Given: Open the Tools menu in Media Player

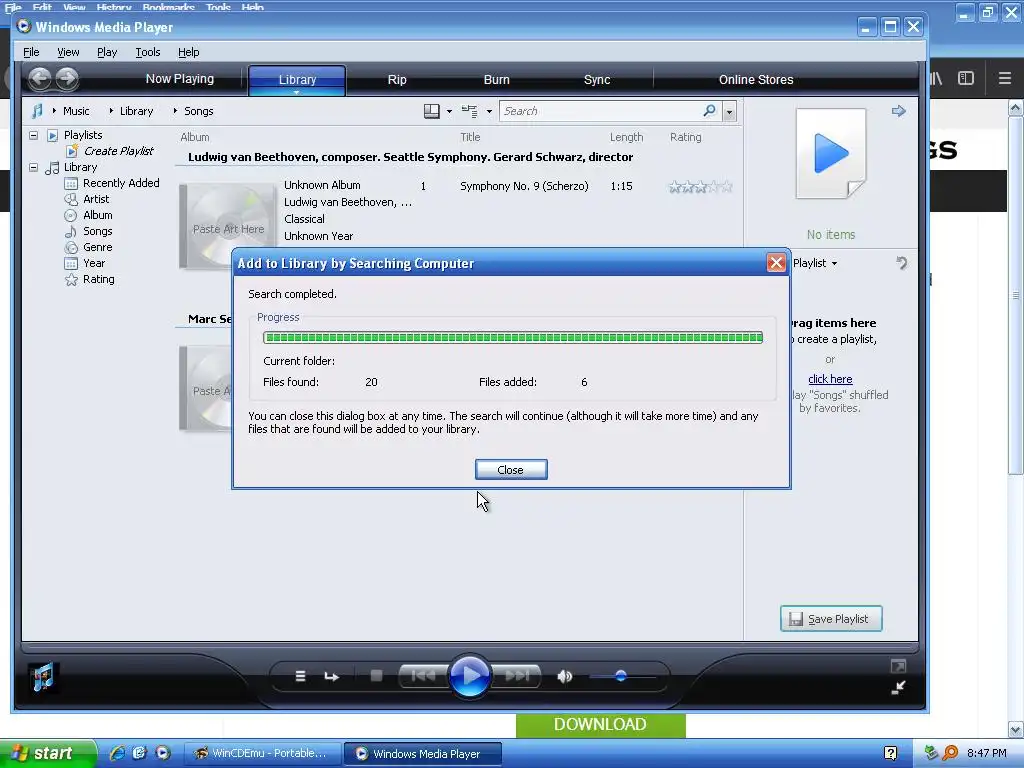Looking at the screenshot, I should (x=148, y=52).
